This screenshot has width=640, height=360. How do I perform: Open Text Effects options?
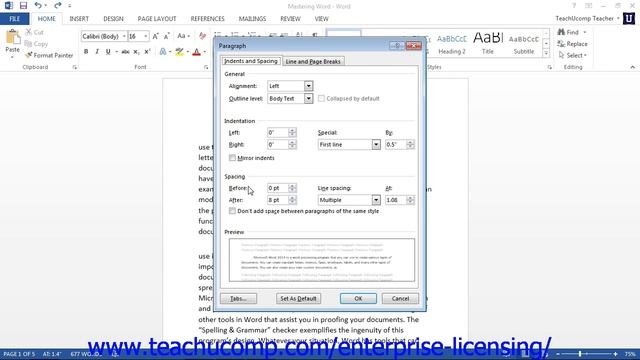[163, 52]
